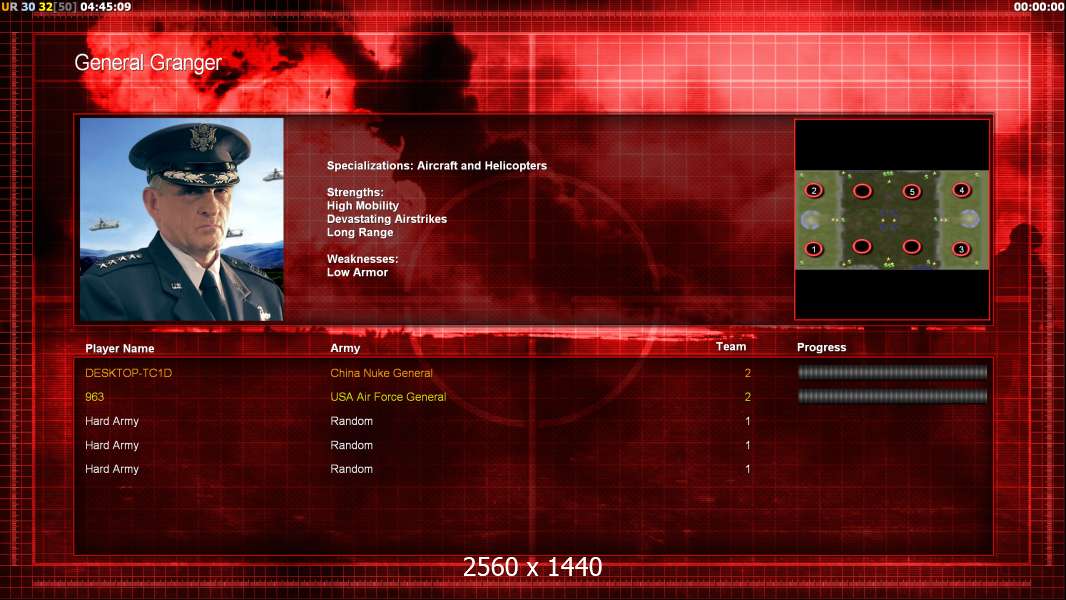The height and width of the screenshot is (600, 1066).
Task: Select the DESKTOP-TC1D player name
Action: click(128, 373)
